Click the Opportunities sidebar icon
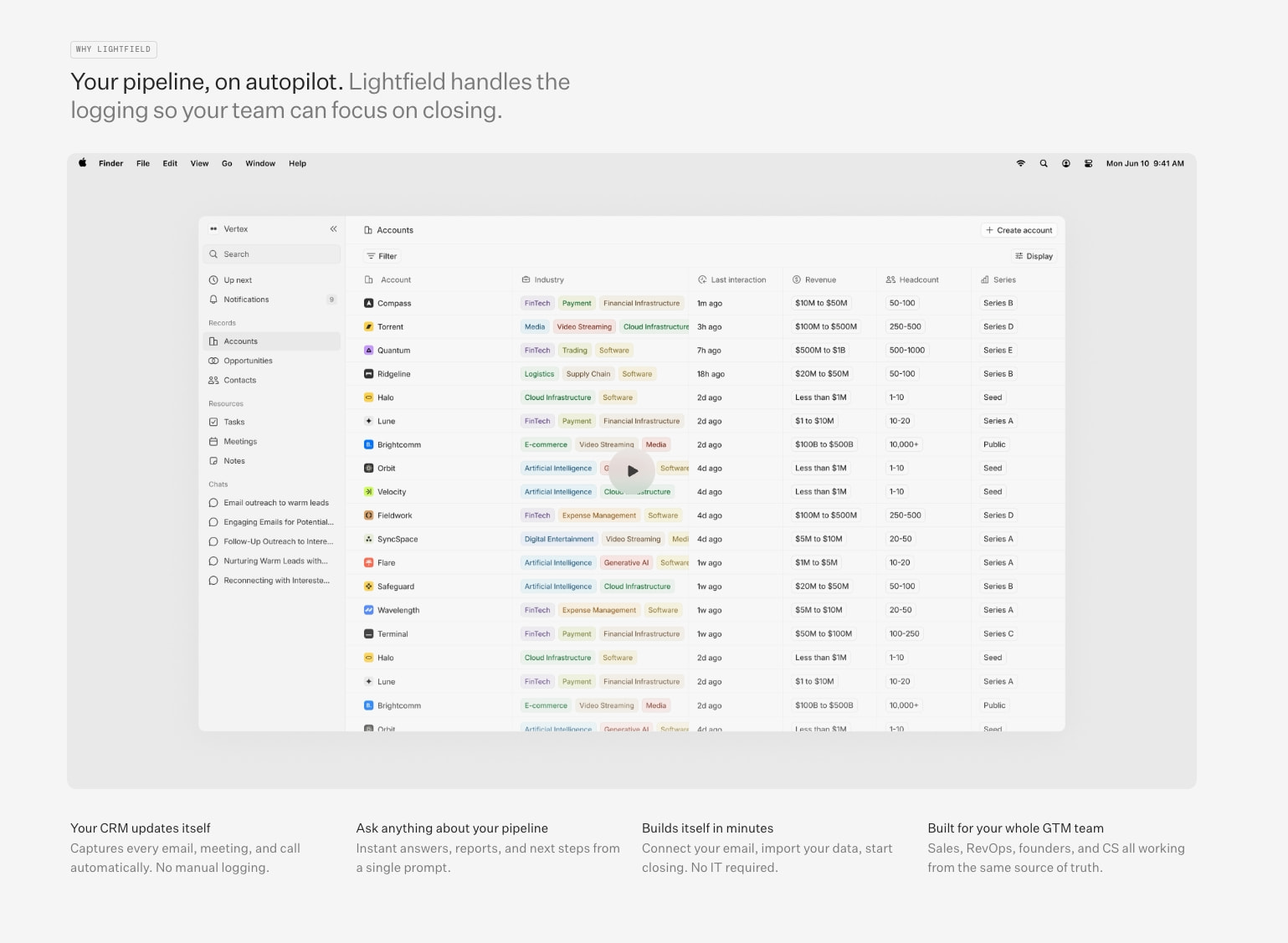1288x943 pixels. (213, 361)
